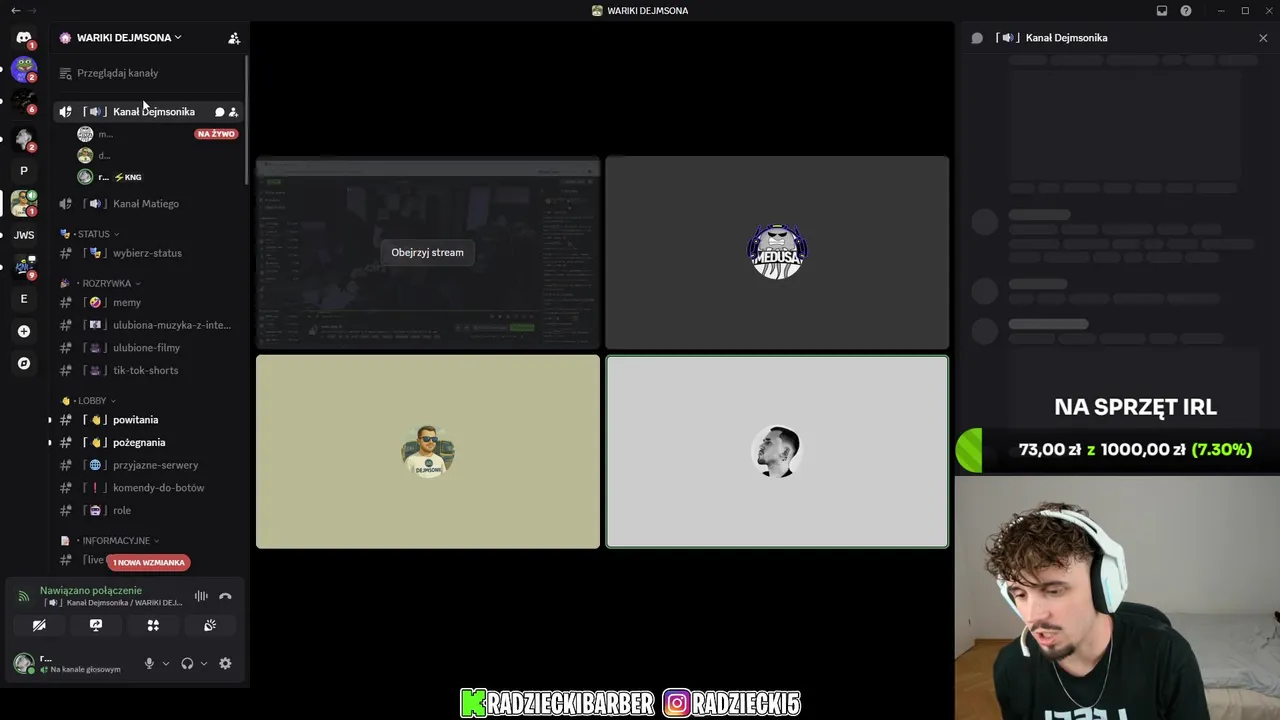Open the soundboard icon in voice panel
The image size is (1280, 720).
(210, 625)
